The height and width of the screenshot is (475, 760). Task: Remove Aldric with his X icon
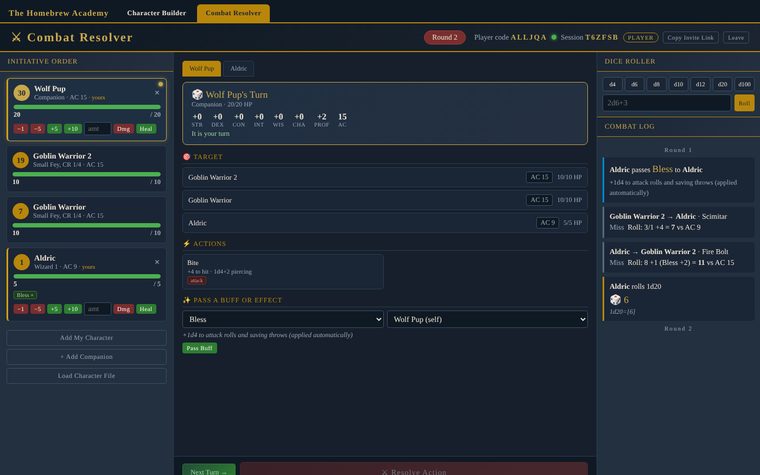[157, 262]
